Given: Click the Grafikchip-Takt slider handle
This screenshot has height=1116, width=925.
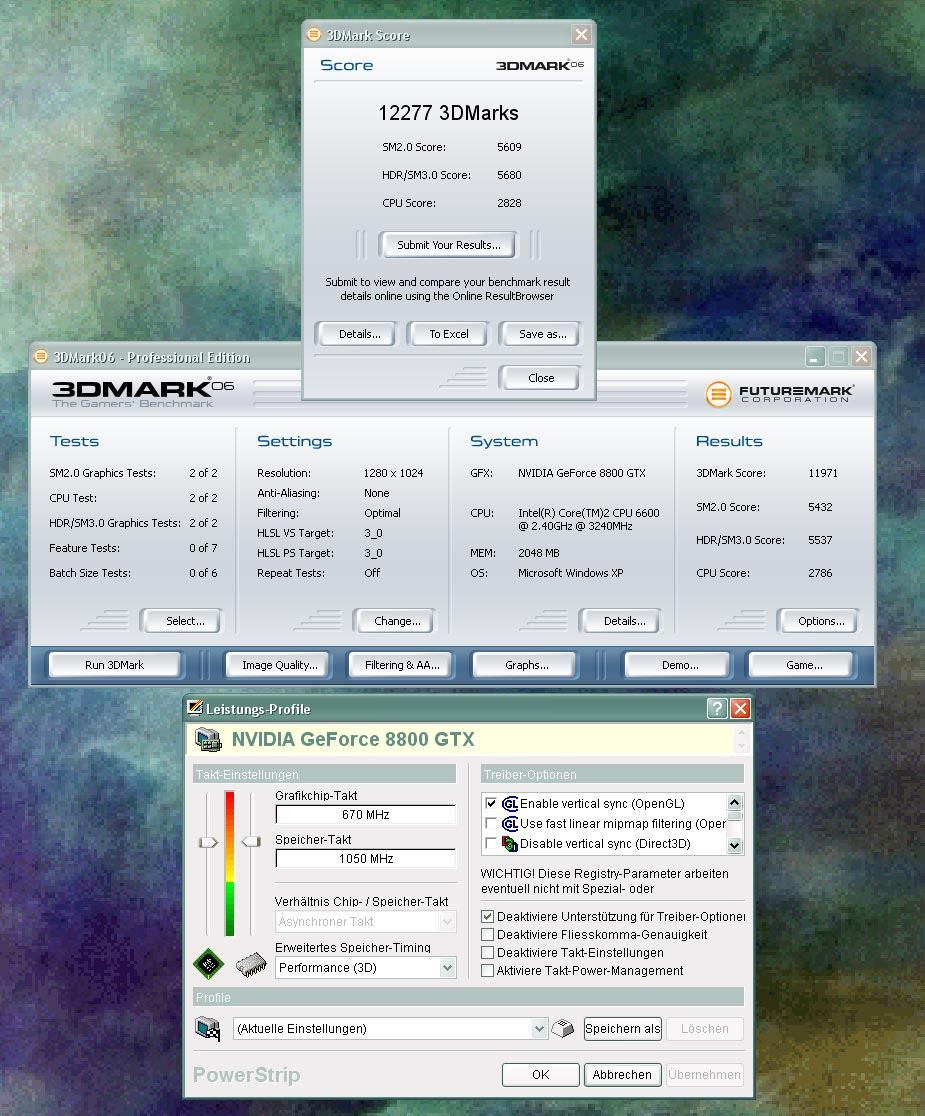Looking at the screenshot, I should [208, 842].
